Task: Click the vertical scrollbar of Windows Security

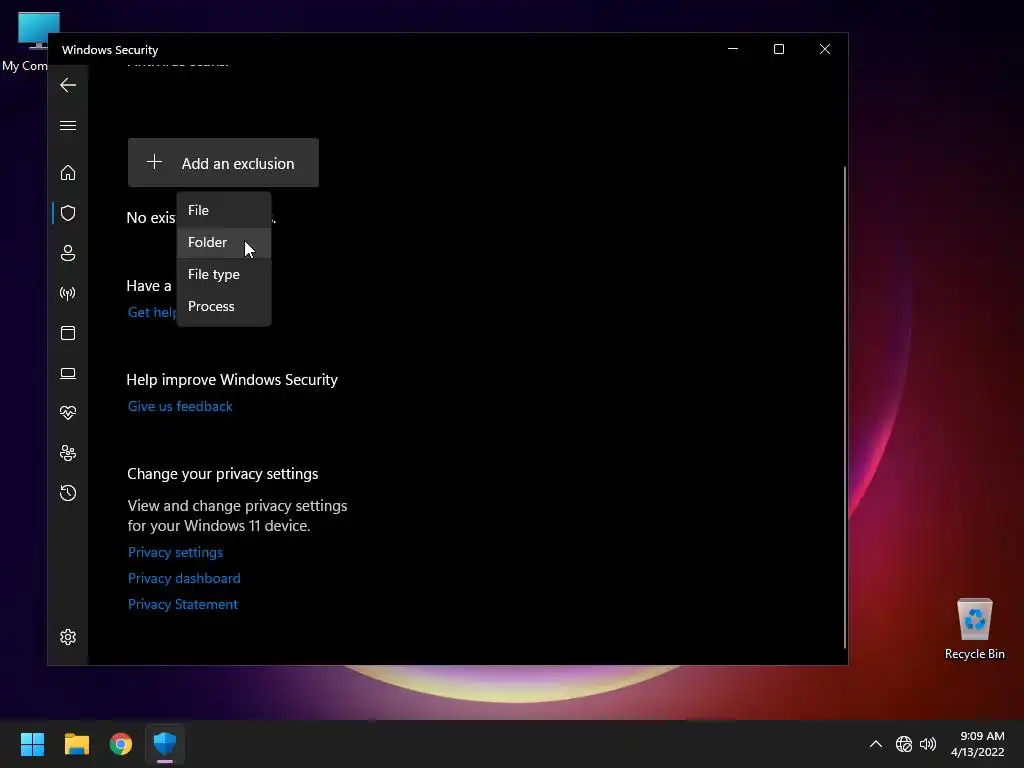Action: point(845,407)
